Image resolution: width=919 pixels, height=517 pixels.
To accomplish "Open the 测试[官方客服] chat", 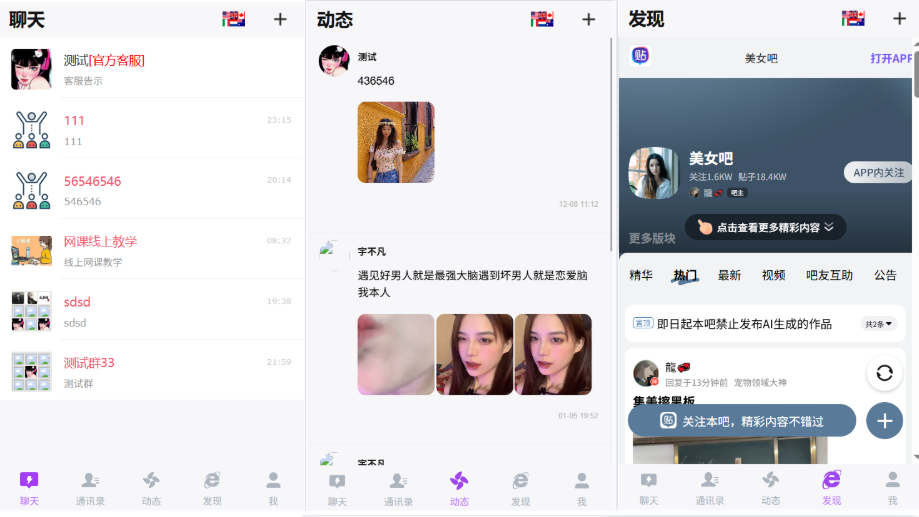I will coord(152,69).
